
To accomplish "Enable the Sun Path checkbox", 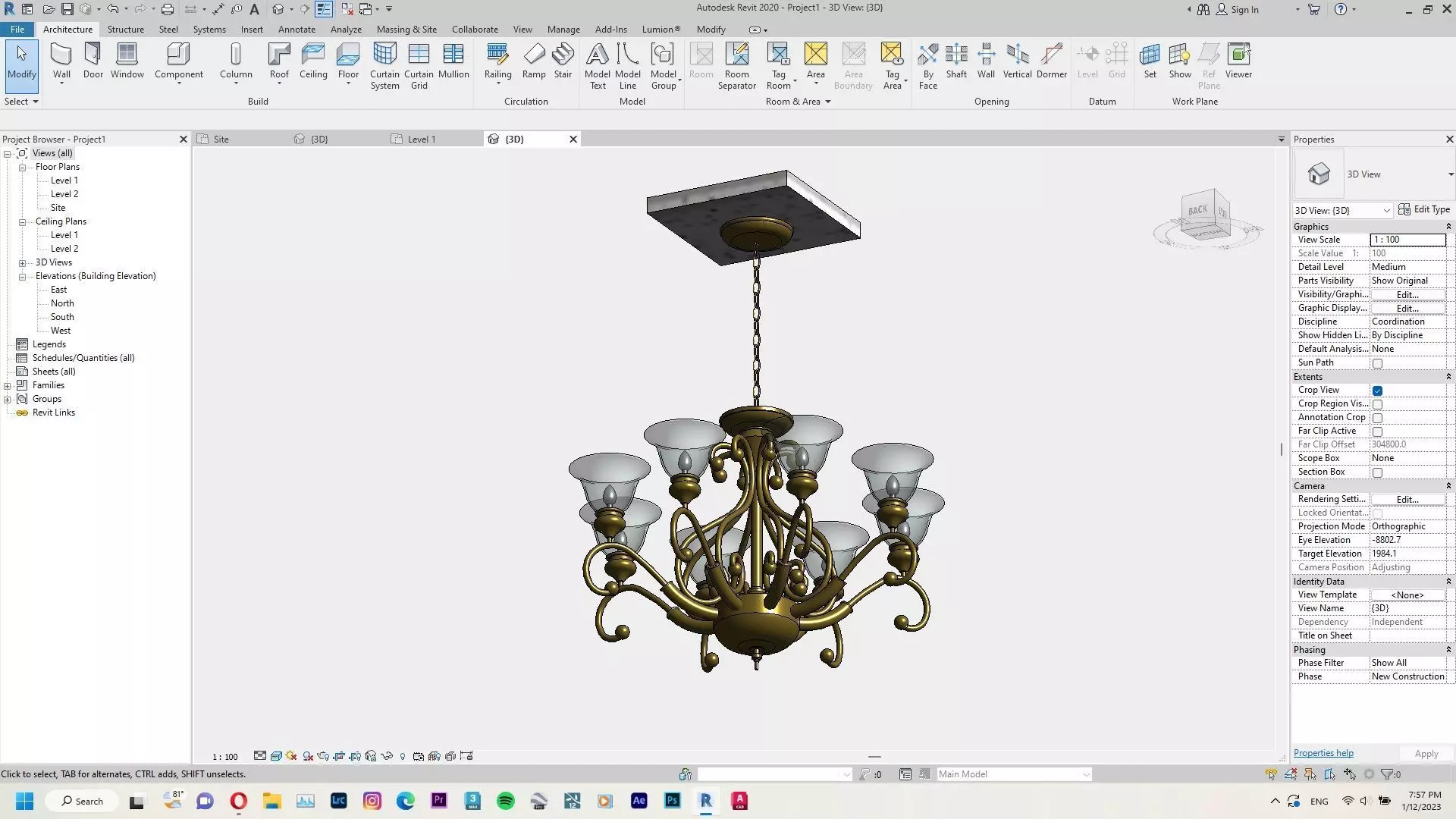I will coord(1378,363).
